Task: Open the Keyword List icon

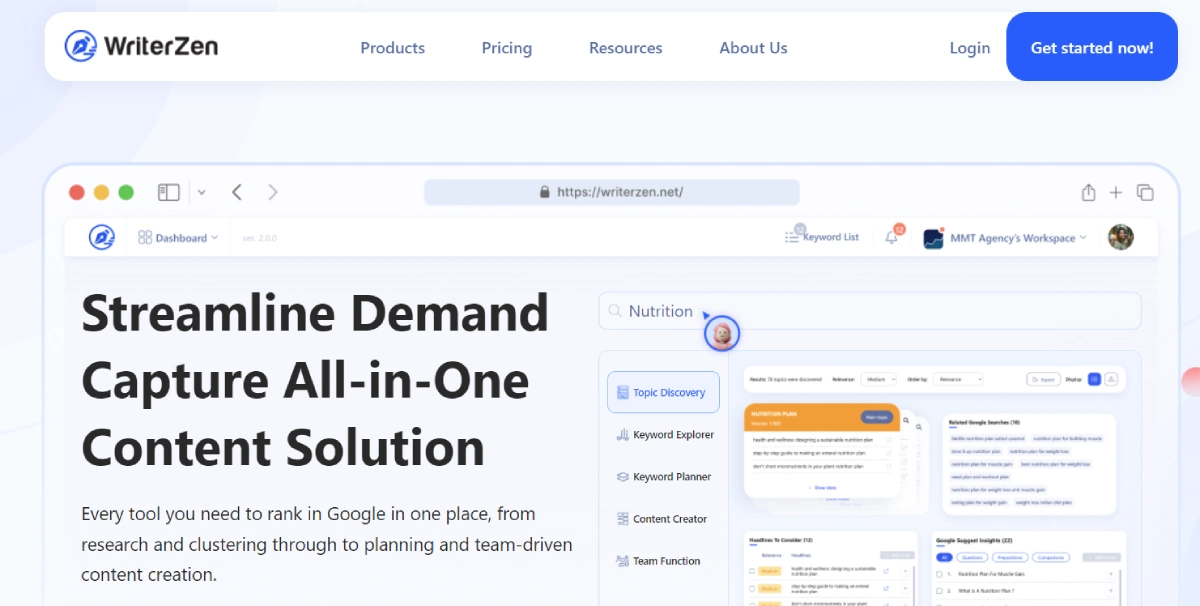Action: [793, 237]
